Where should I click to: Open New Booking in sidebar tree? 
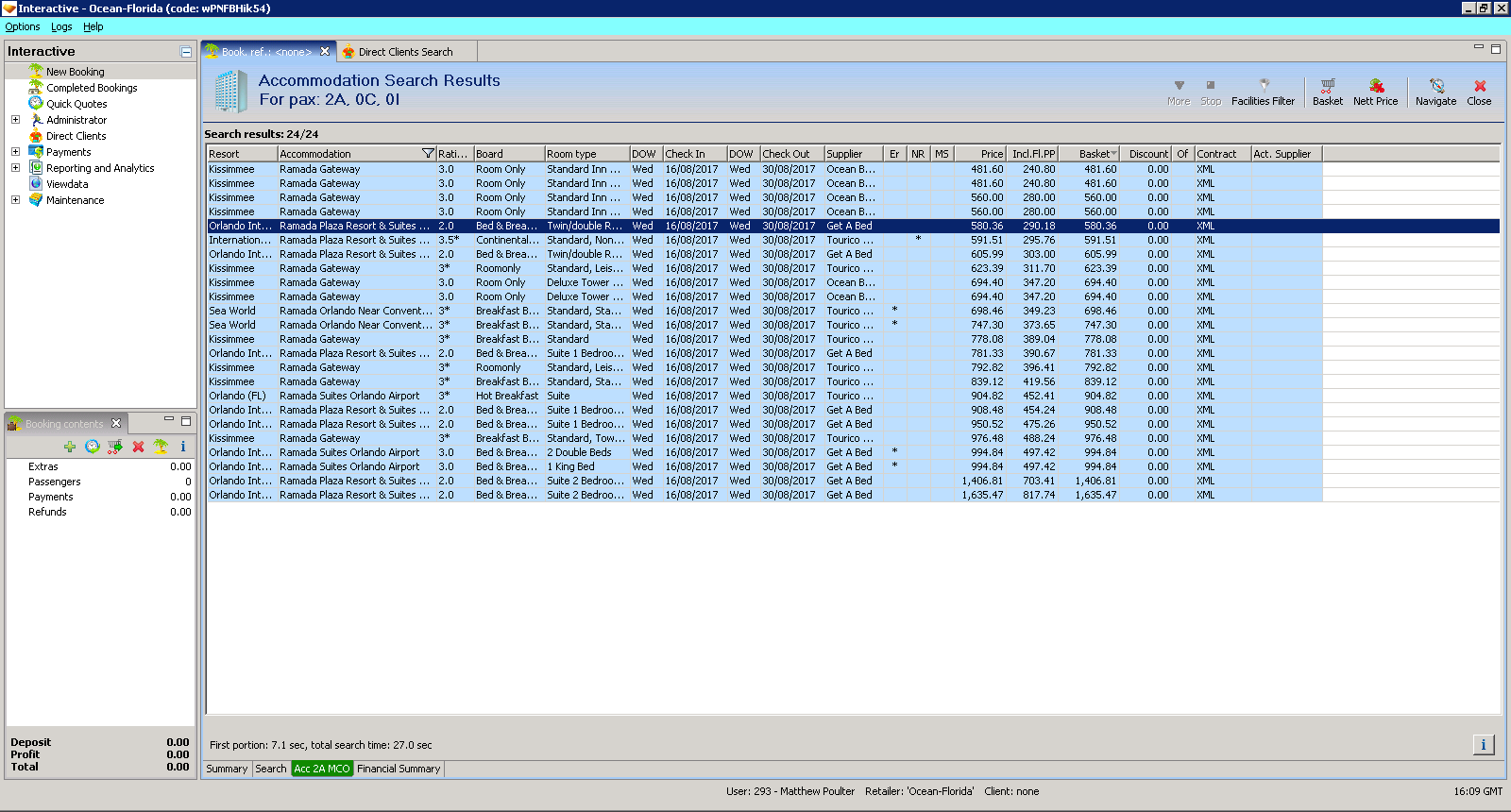pyautogui.click(x=76, y=72)
